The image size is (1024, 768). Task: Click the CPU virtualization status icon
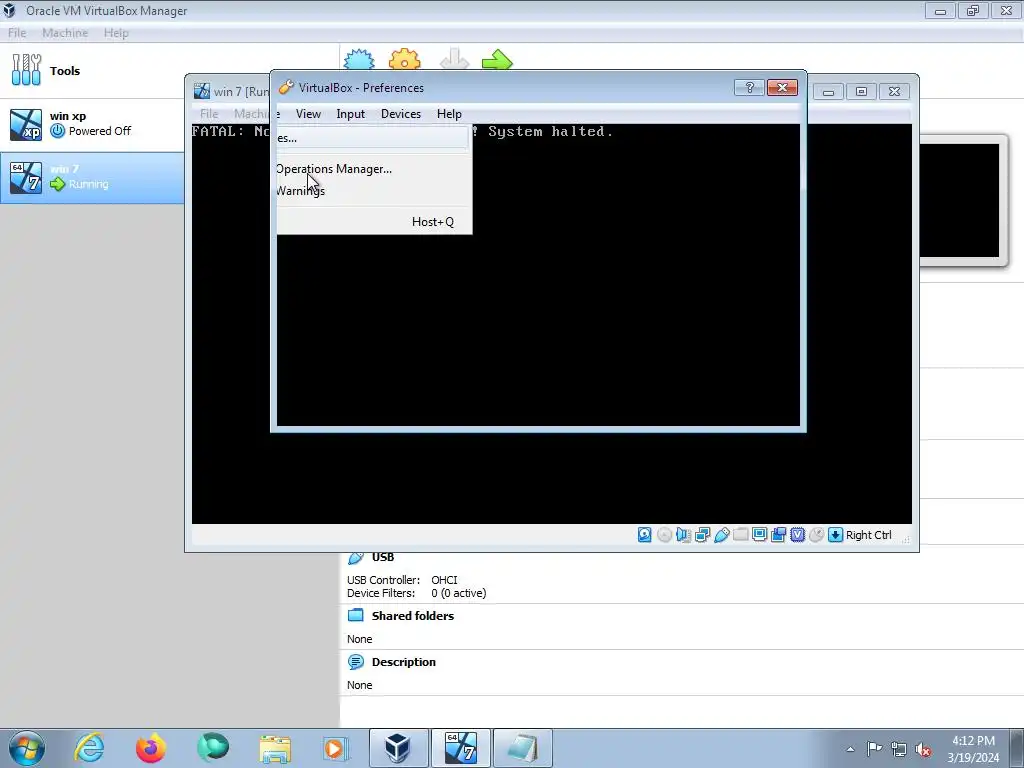(x=797, y=535)
